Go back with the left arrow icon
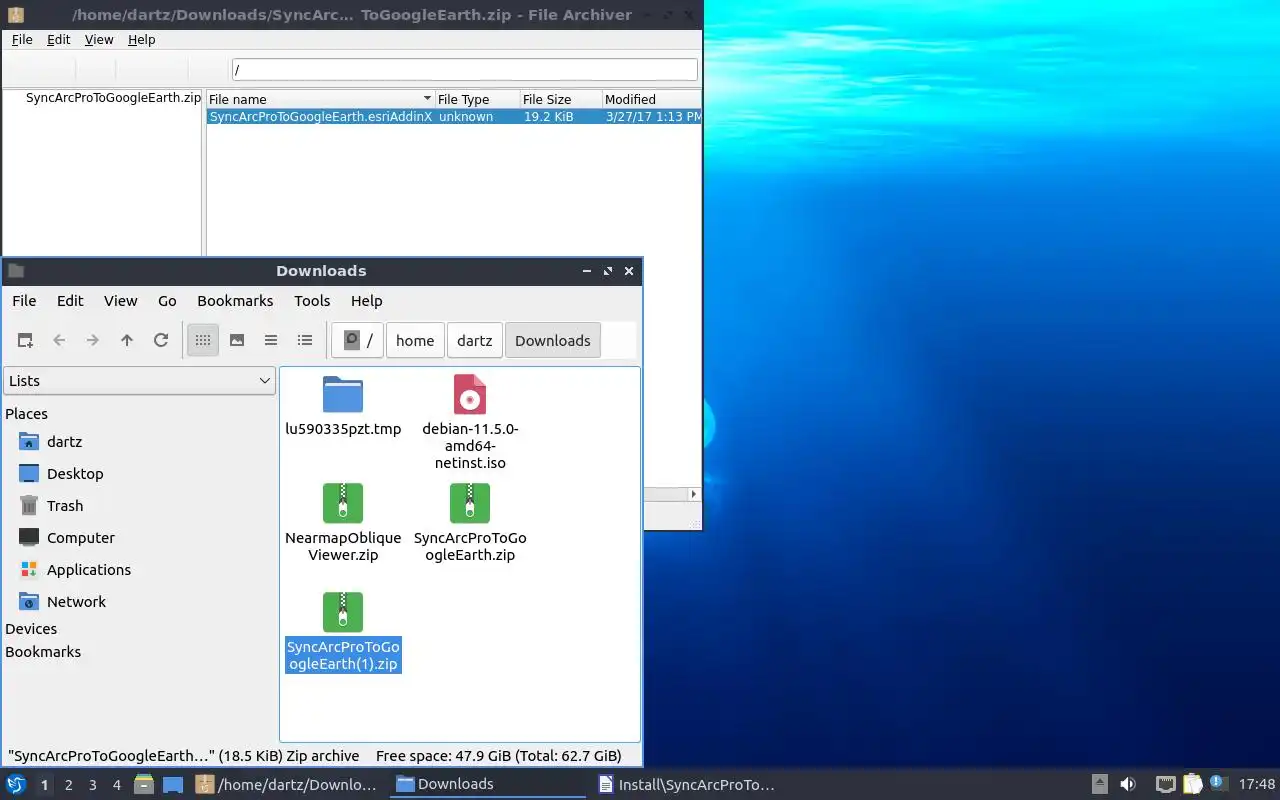1280x800 pixels. pos(59,340)
